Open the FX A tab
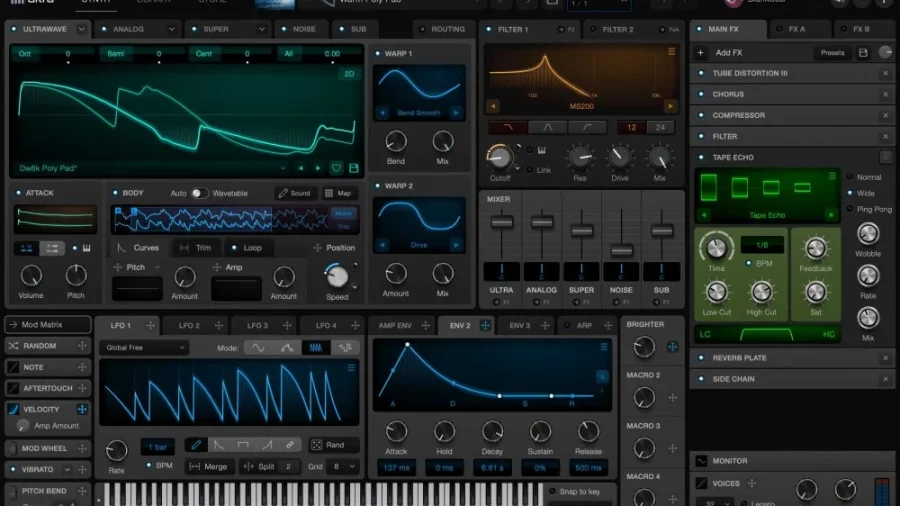This screenshot has height=506, width=900. [x=797, y=29]
